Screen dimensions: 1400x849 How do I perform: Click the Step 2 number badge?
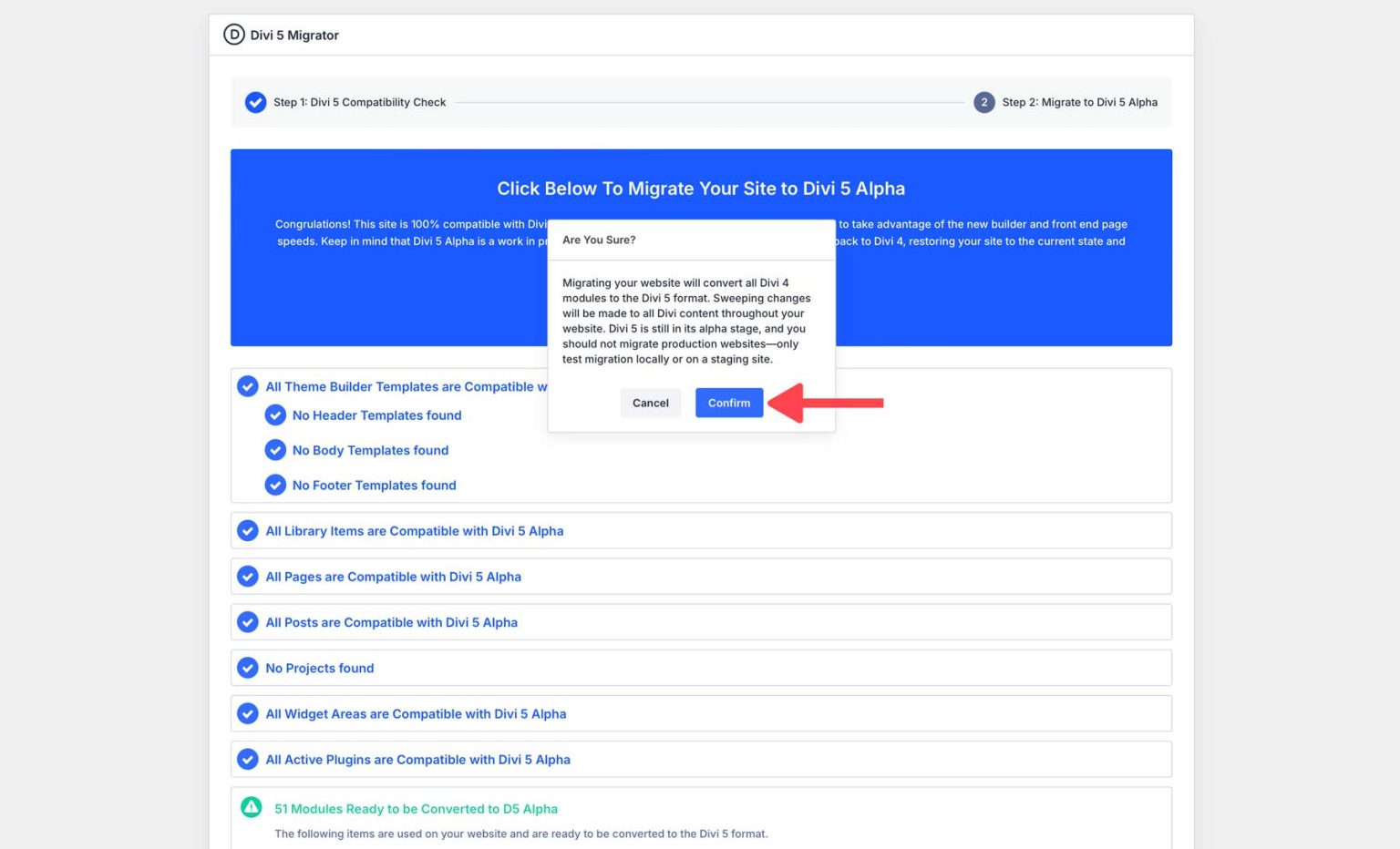(x=984, y=102)
